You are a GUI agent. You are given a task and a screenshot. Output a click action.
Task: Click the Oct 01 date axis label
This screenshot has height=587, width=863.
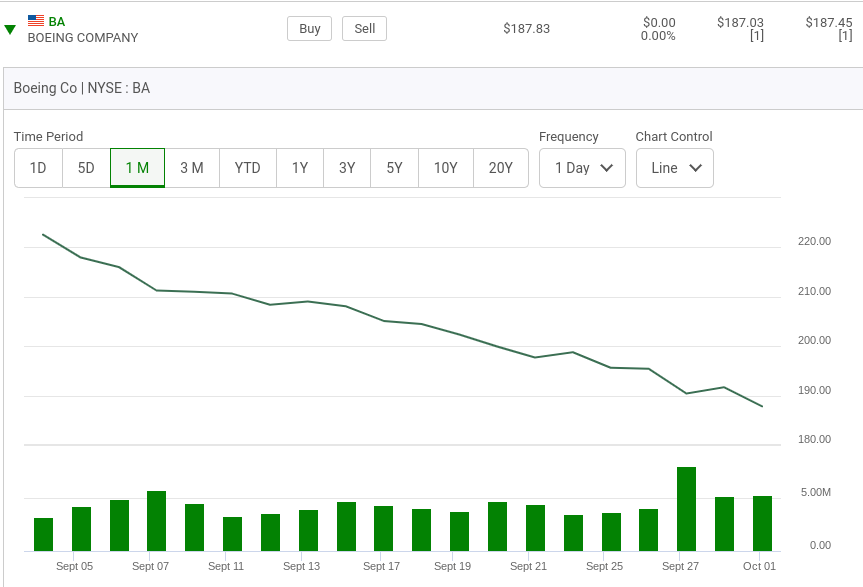tap(760, 566)
